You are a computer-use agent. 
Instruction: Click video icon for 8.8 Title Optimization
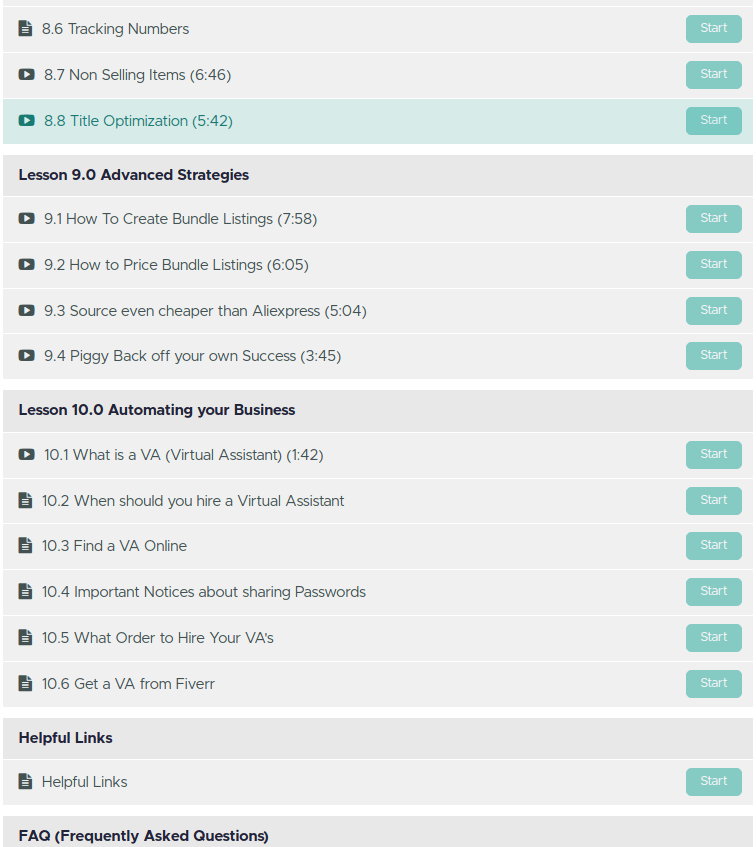click(x=26, y=121)
